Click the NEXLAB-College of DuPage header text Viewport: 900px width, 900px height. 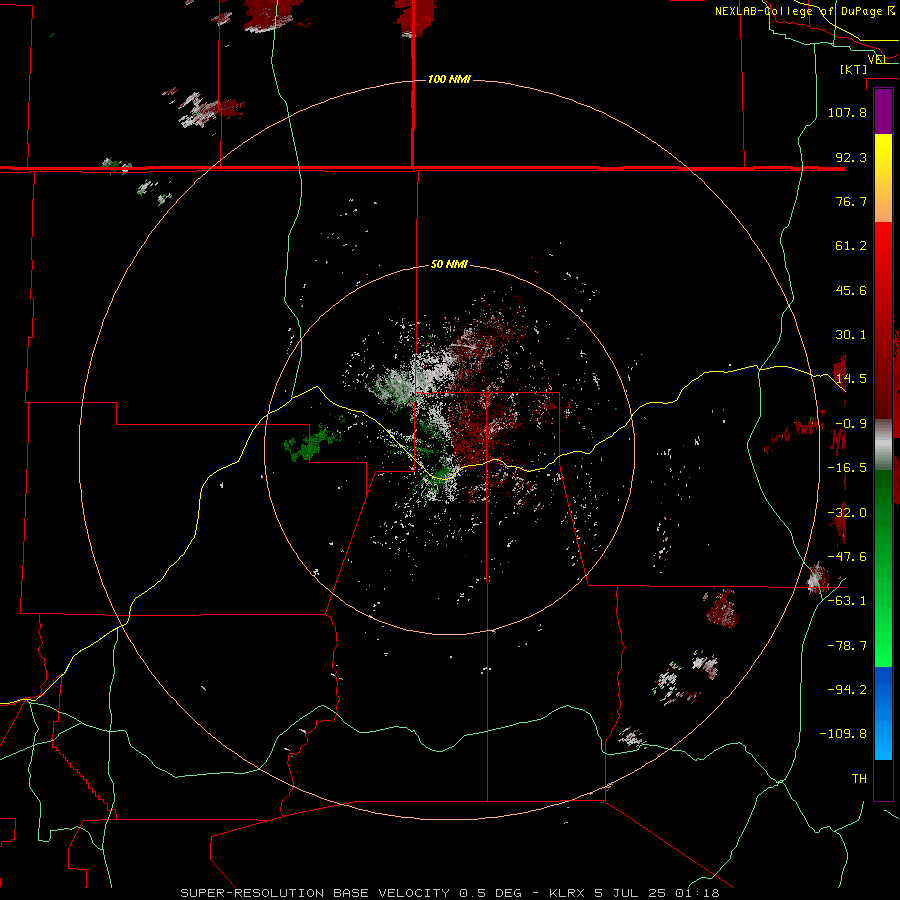coord(805,11)
